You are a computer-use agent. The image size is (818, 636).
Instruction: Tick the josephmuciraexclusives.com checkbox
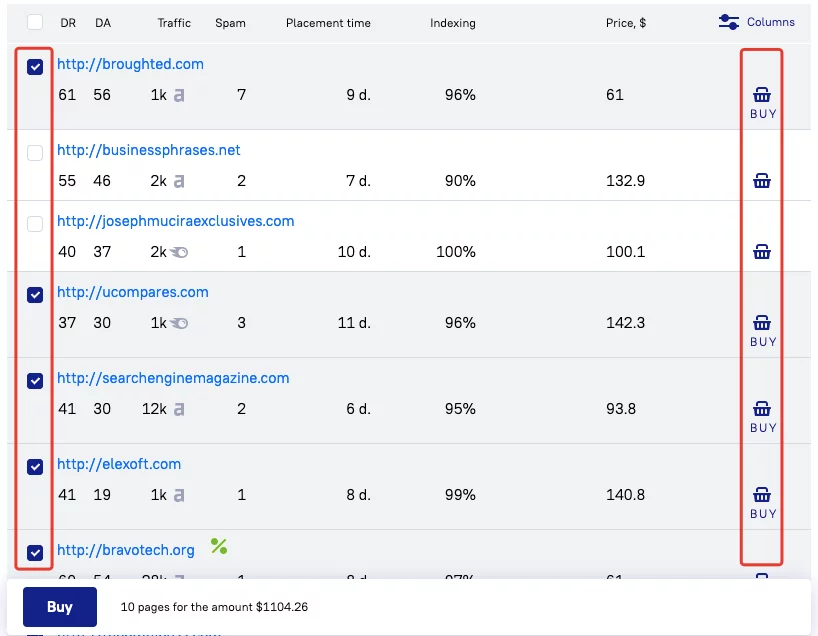[35, 224]
